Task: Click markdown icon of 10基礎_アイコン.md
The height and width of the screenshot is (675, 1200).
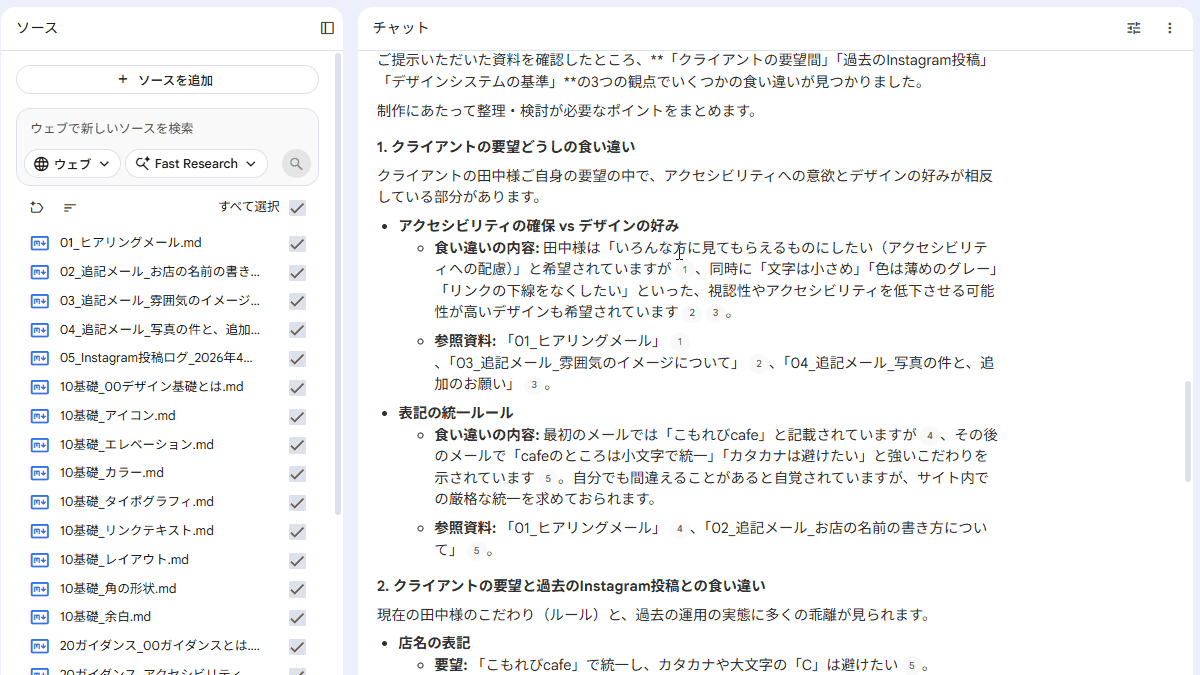Action: [40, 416]
